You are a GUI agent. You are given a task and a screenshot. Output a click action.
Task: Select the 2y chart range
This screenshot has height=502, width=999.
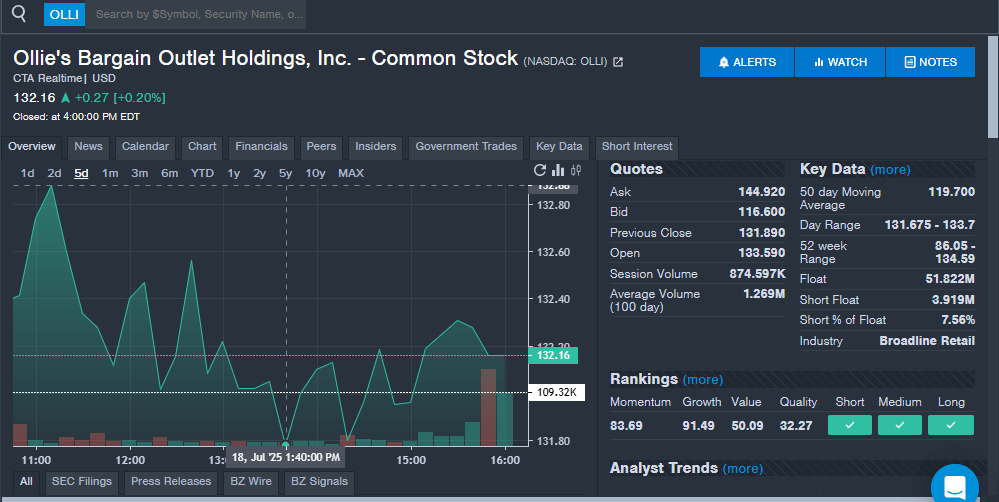tap(259, 173)
